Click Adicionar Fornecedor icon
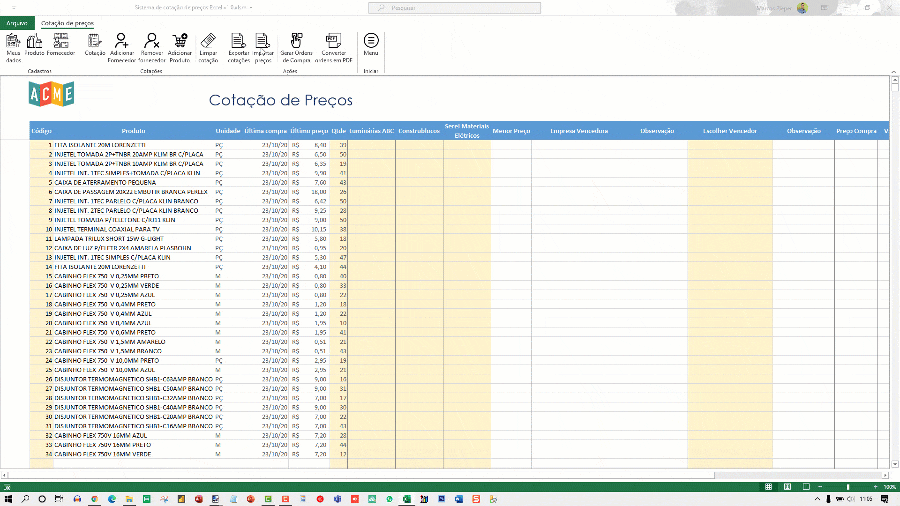Viewport: 900px width, 506px height. pos(121,47)
